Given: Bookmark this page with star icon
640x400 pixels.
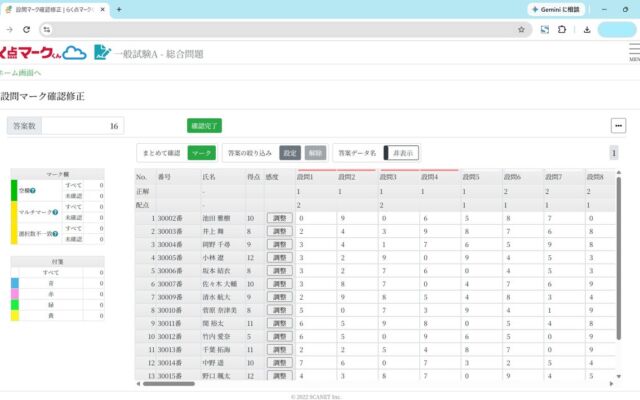Looking at the screenshot, I should [521, 29].
